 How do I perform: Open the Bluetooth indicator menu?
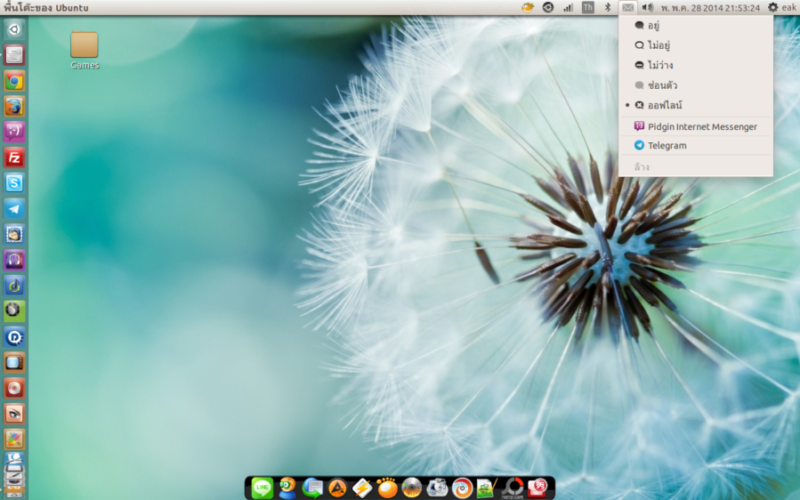[x=608, y=7]
